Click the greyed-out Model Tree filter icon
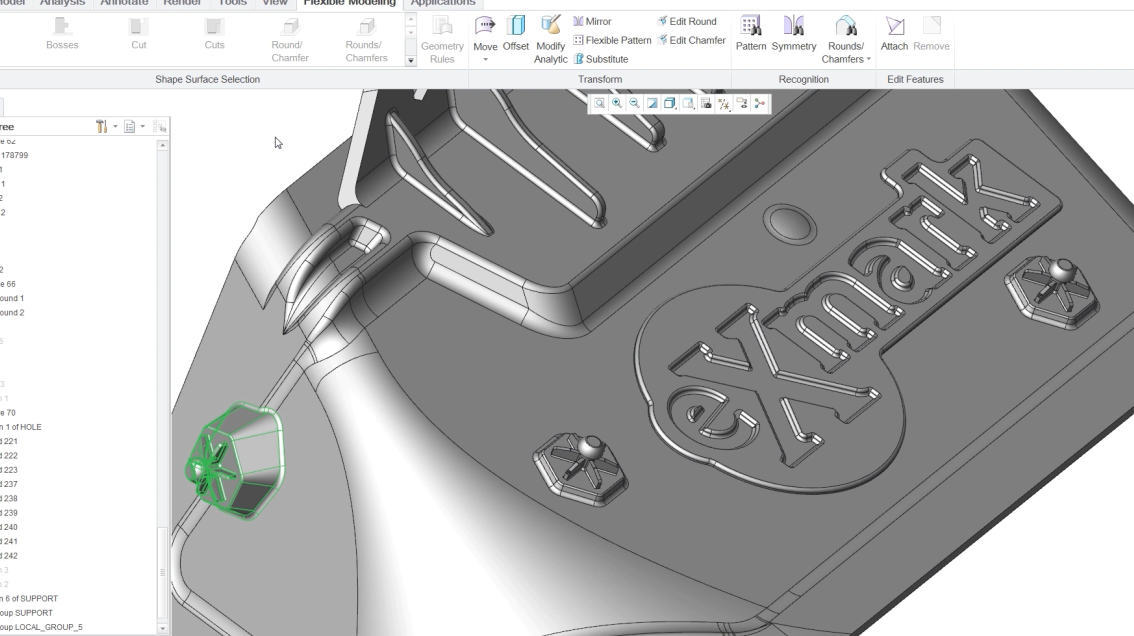Viewport: 1134px width, 636px height. coord(160,127)
